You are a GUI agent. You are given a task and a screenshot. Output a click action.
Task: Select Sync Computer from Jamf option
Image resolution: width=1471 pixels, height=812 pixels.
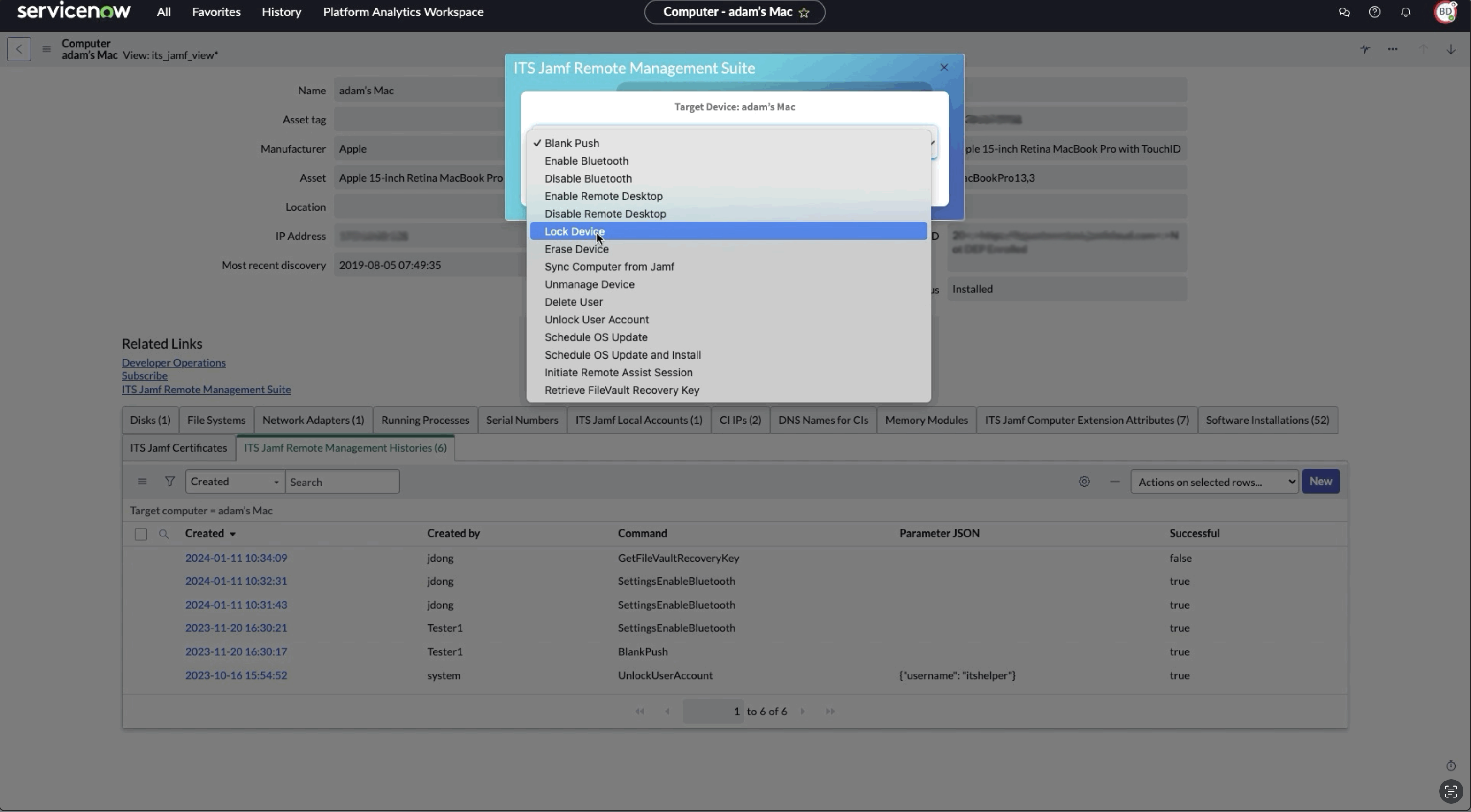[x=728, y=267]
